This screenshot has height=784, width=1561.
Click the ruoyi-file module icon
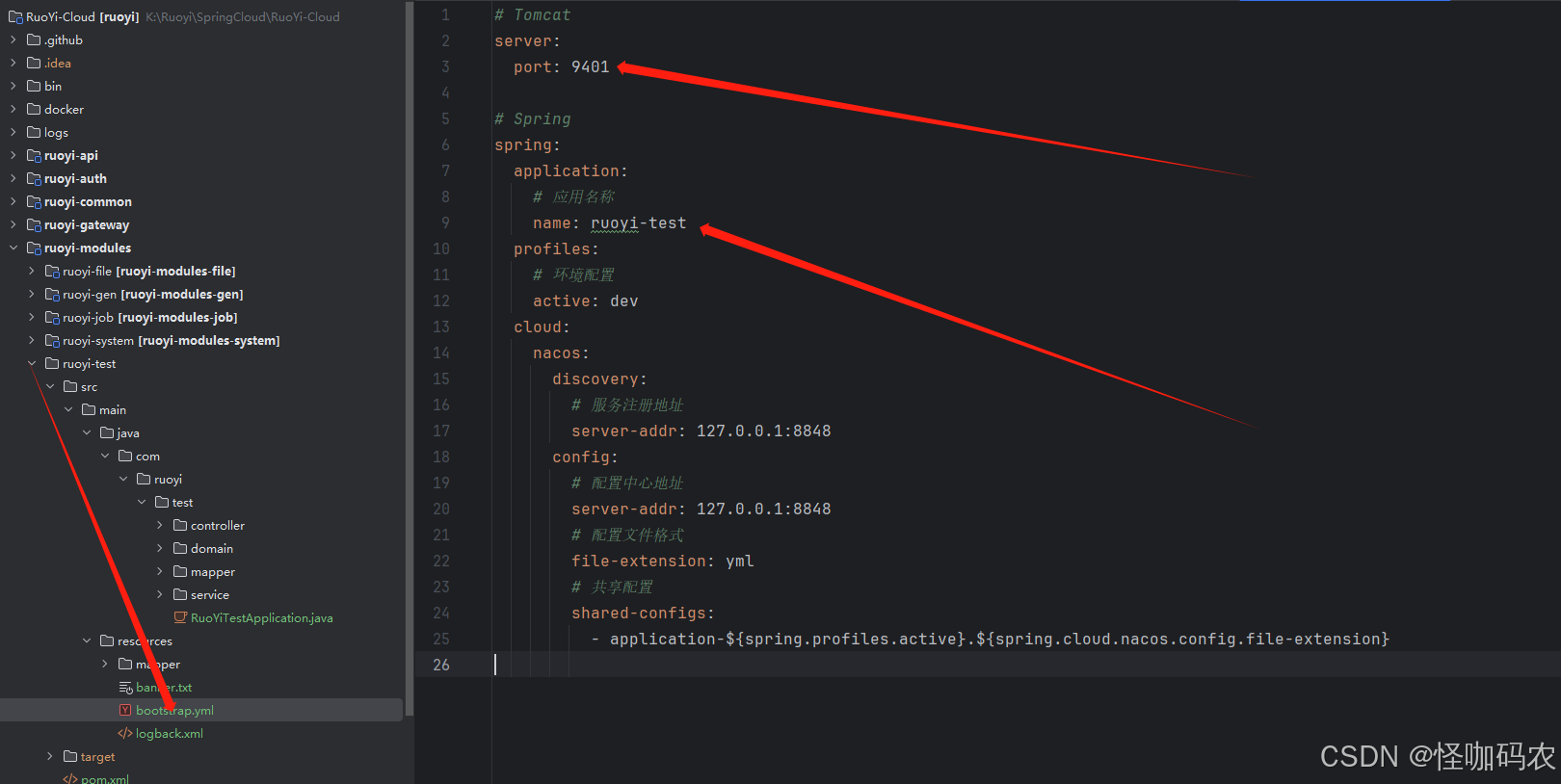52,271
